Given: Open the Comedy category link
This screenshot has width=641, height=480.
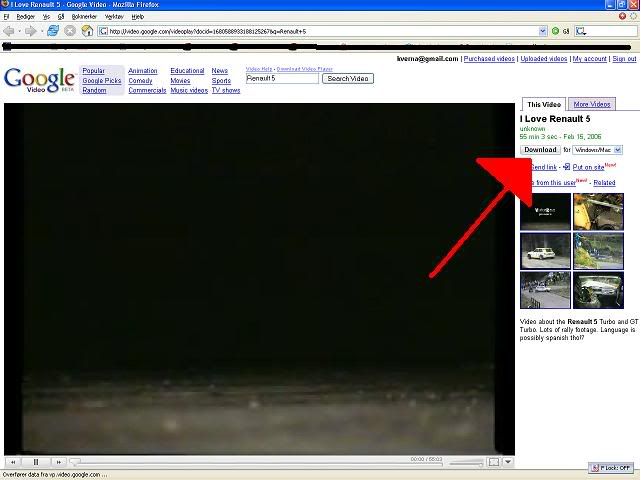Looking at the screenshot, I should pyautogui.click(x=140, y=81).
